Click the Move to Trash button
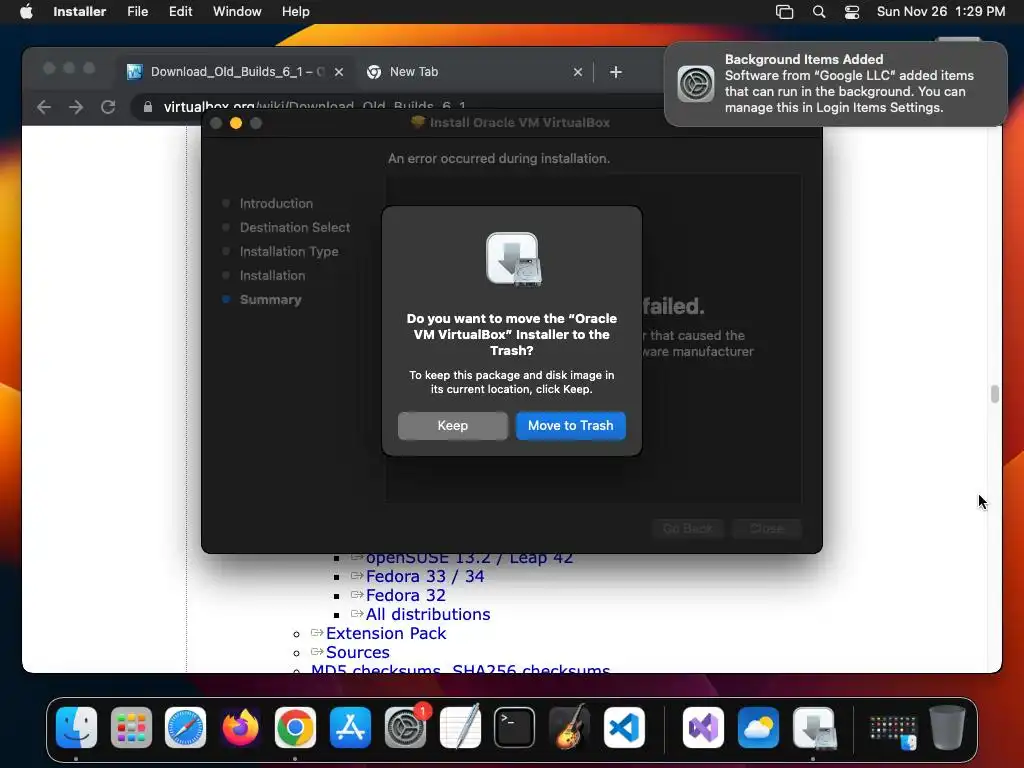Screen dimensions: 1024x768 coord(570,425)
